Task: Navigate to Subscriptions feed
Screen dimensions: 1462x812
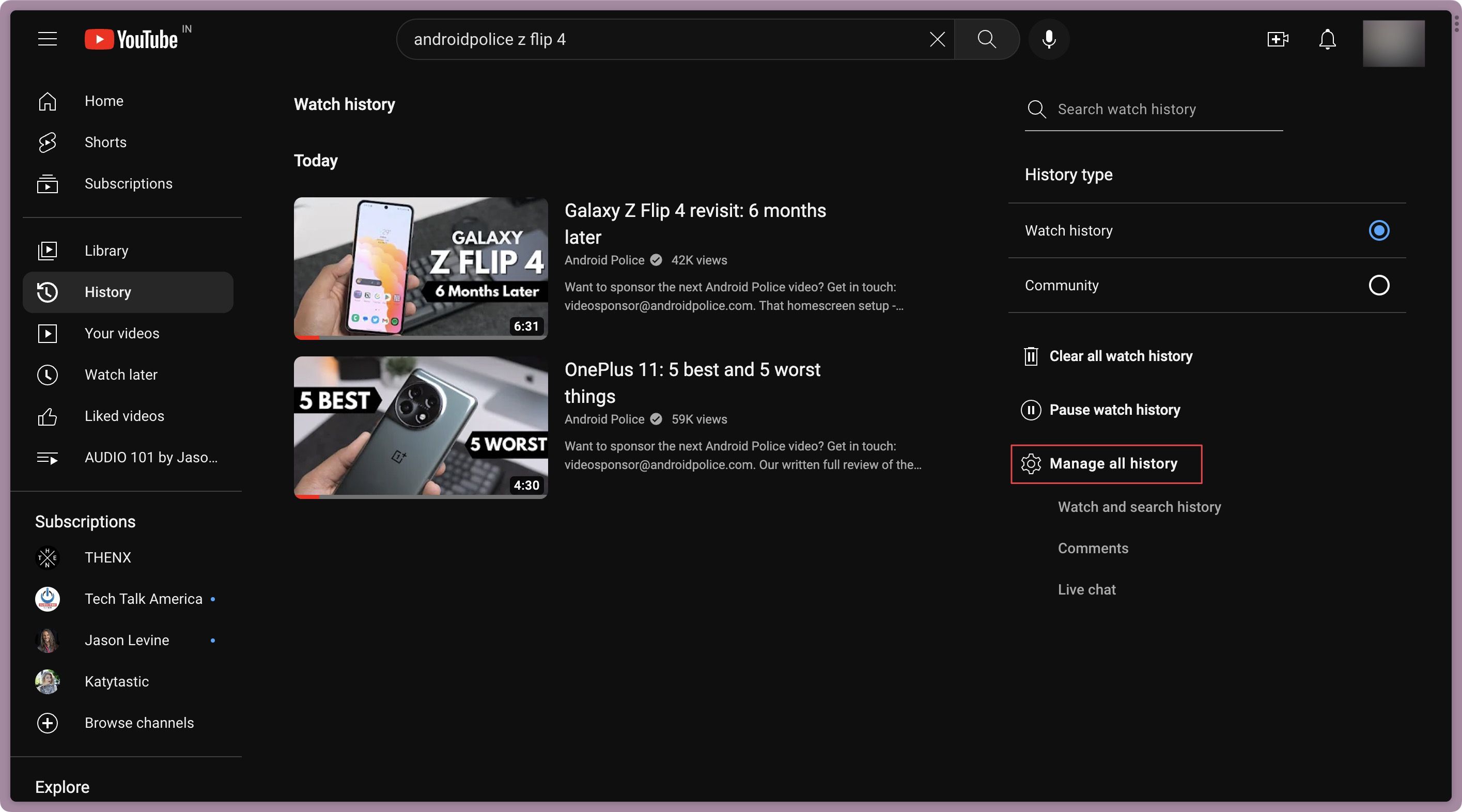Action: coord(127,184)
